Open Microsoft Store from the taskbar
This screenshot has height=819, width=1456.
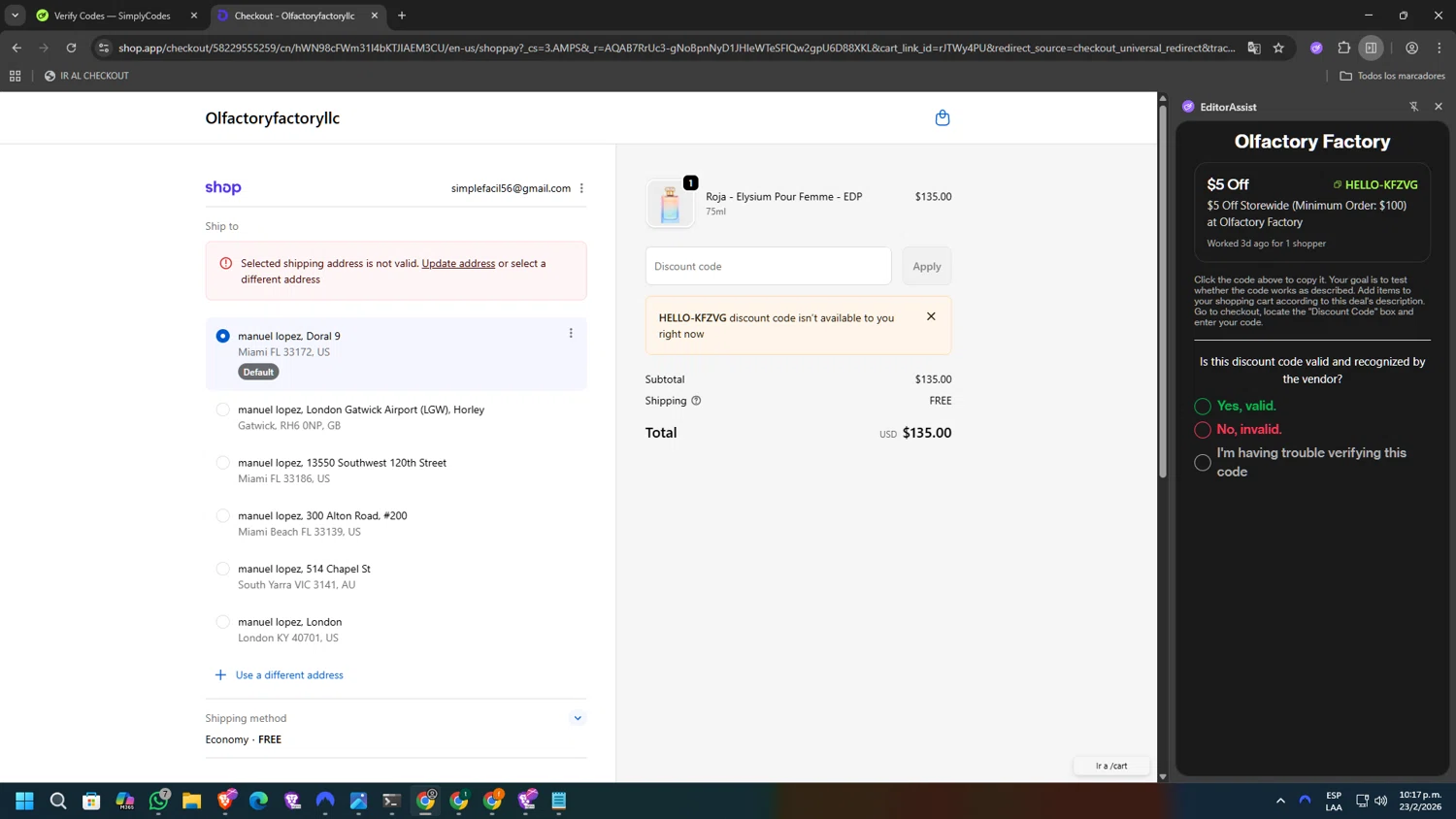[91, 801]
